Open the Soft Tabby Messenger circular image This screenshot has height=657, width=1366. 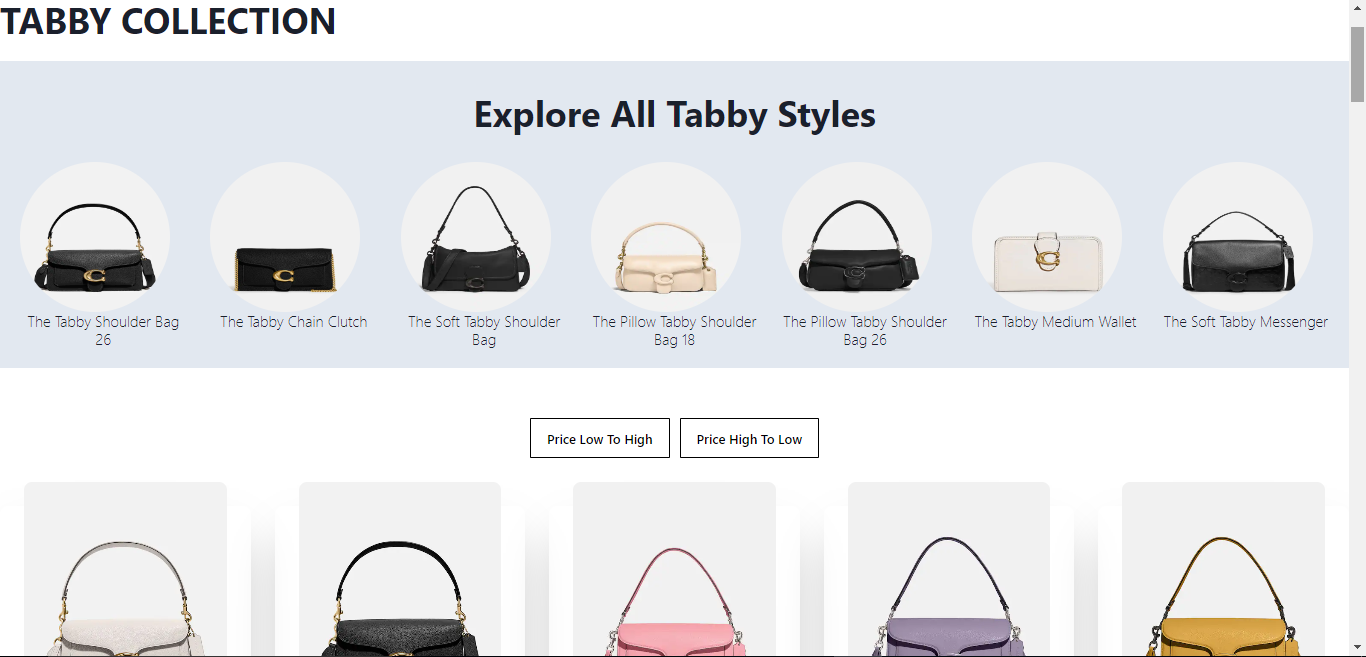coord(1238,237)
